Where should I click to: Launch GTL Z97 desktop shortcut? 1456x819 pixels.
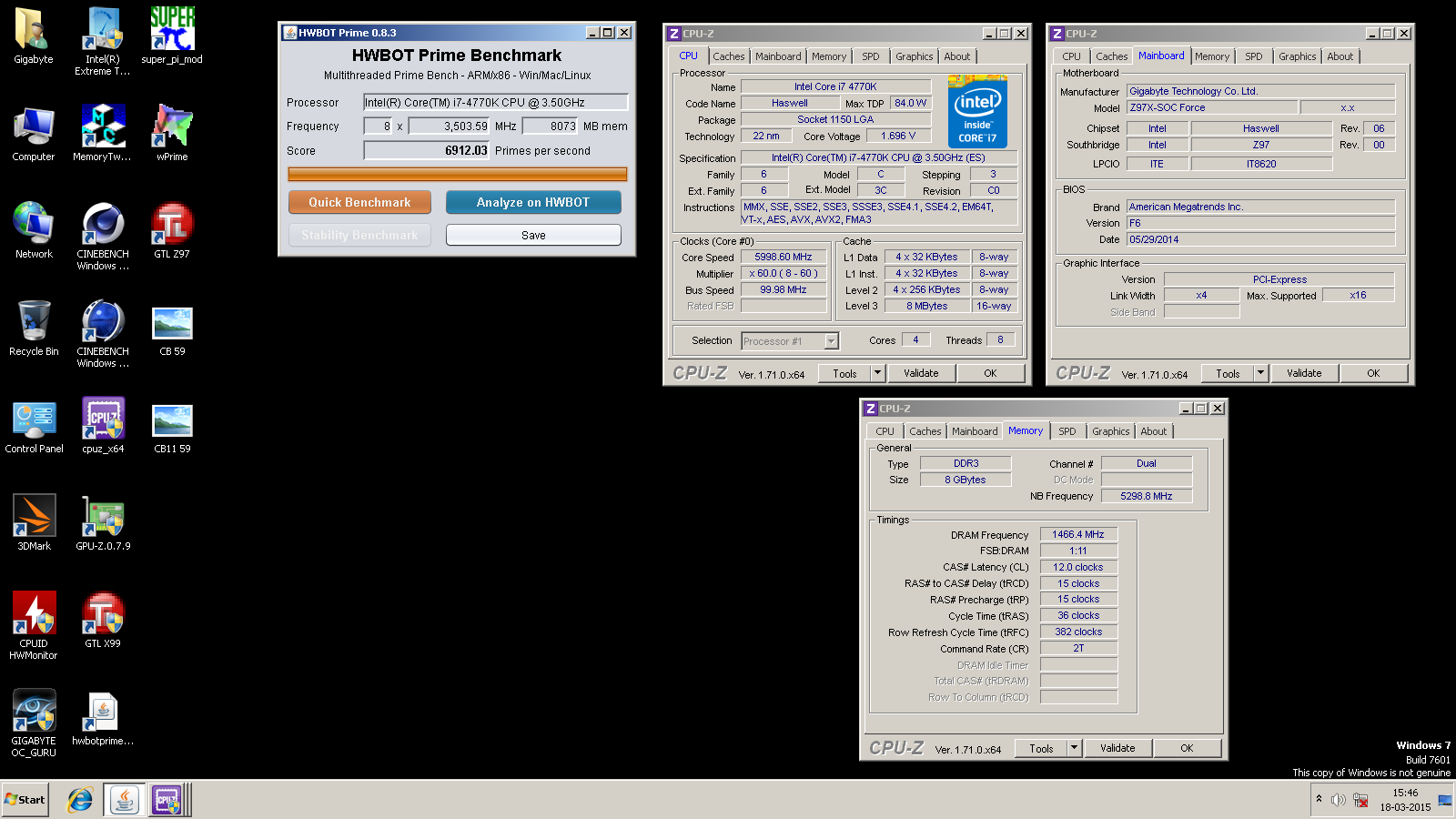click(172, 231)
